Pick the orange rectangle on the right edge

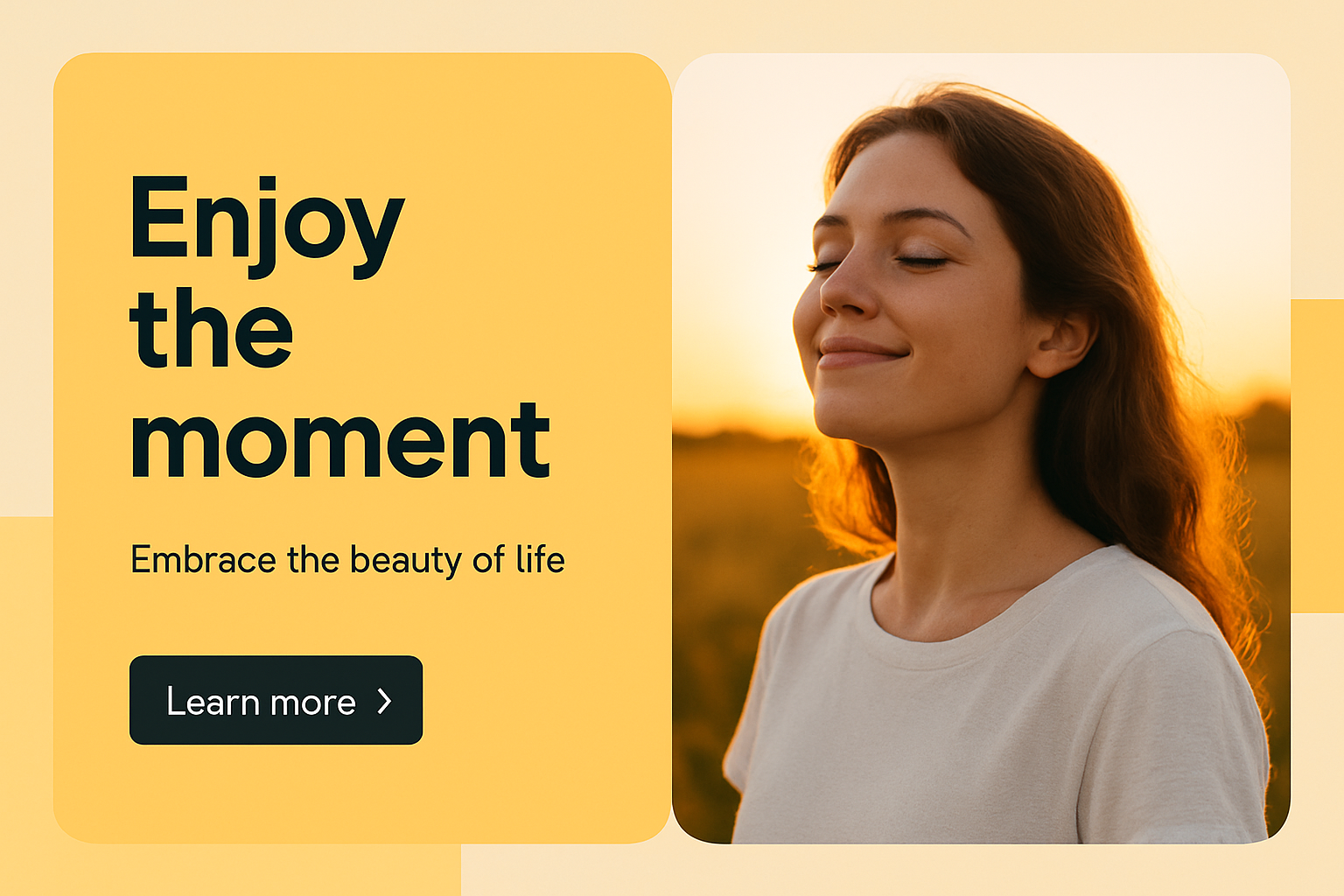click(x=1318, y=456)
